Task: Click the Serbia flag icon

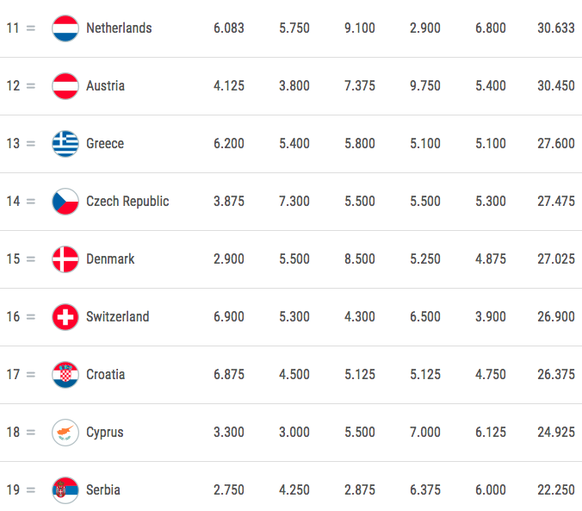Action: point(65,490)
